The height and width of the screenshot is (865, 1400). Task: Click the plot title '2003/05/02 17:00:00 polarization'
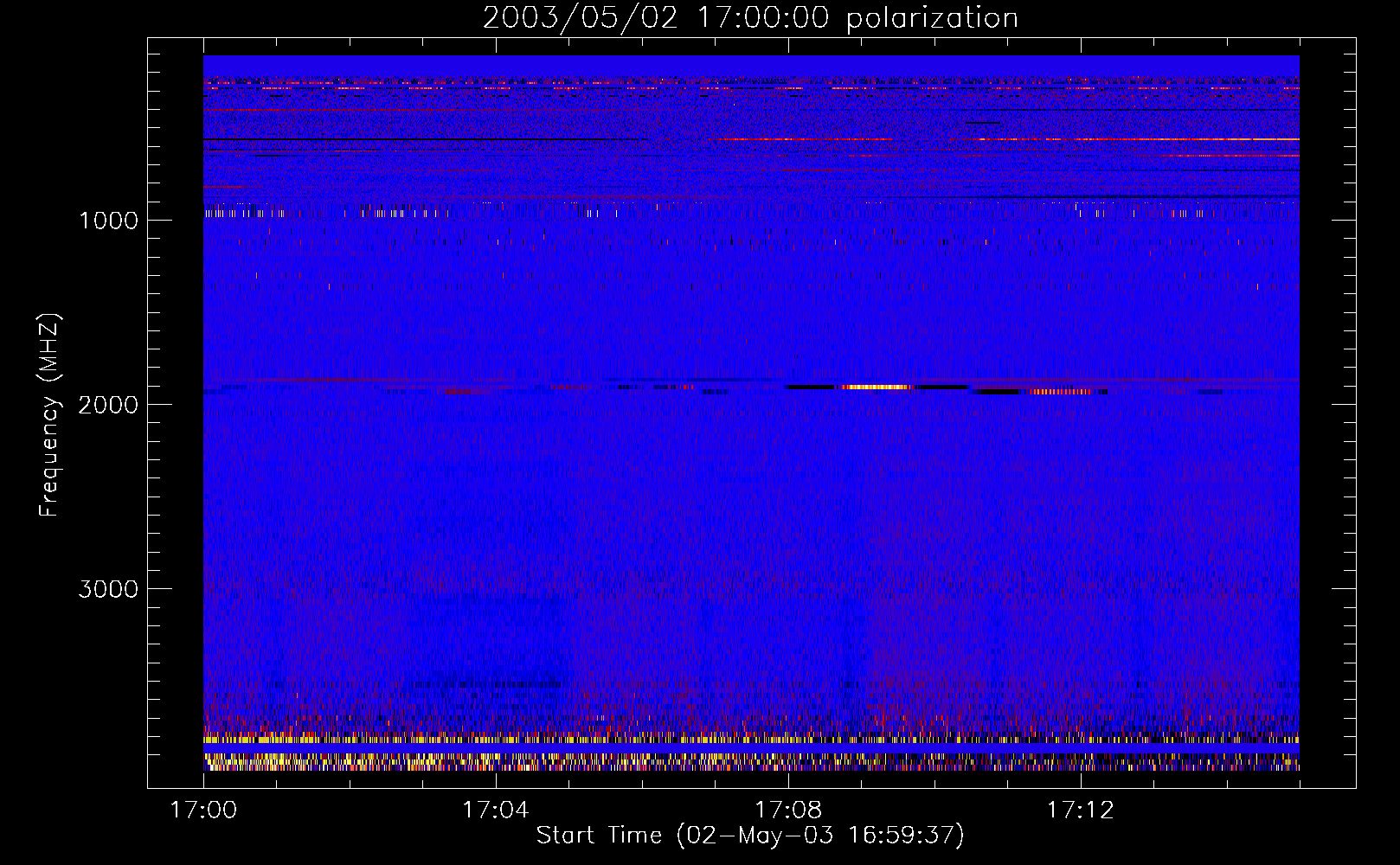(x=750, y=17)
